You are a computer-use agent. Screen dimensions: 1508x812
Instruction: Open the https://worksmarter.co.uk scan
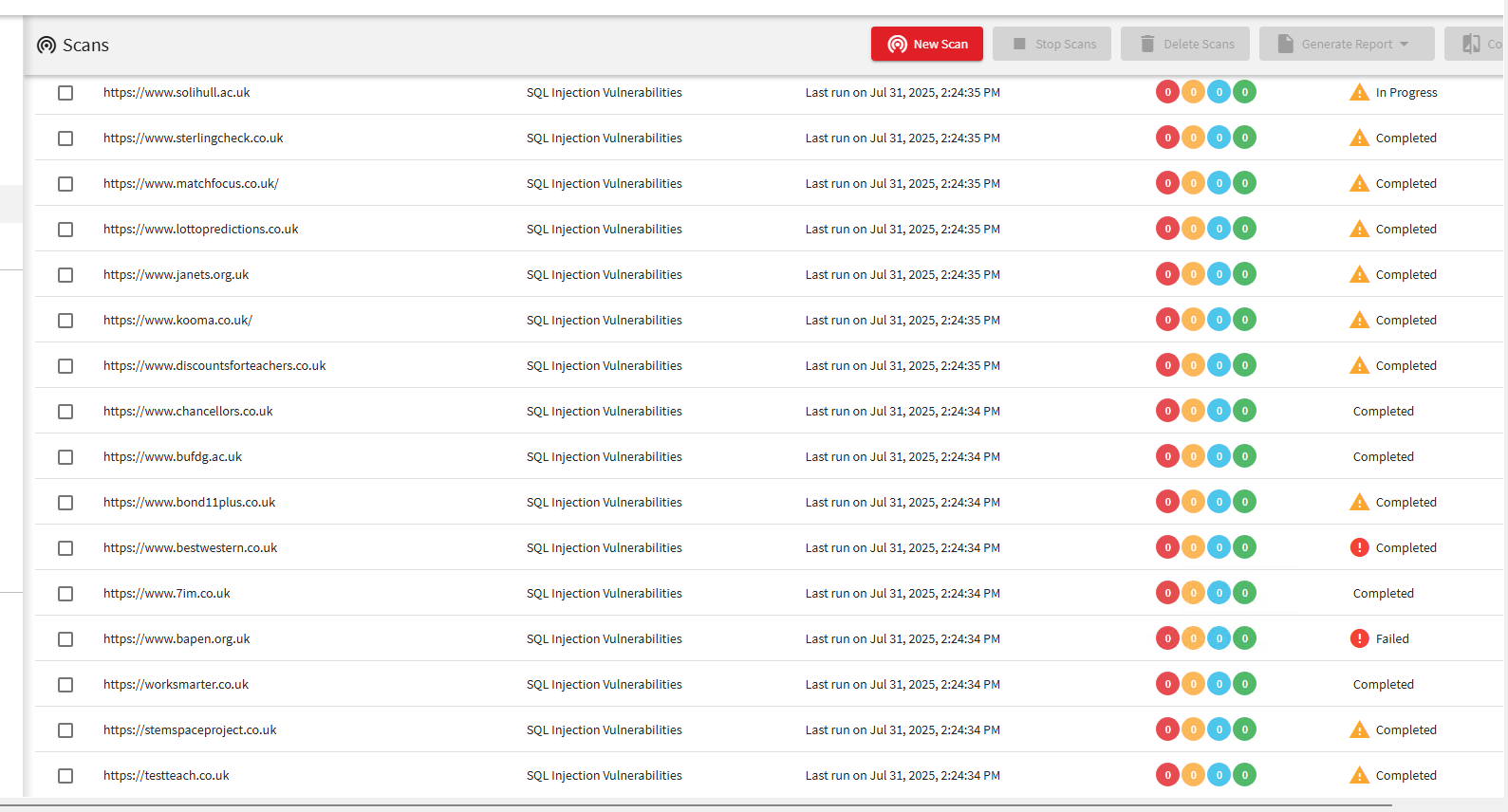[176, 684]
